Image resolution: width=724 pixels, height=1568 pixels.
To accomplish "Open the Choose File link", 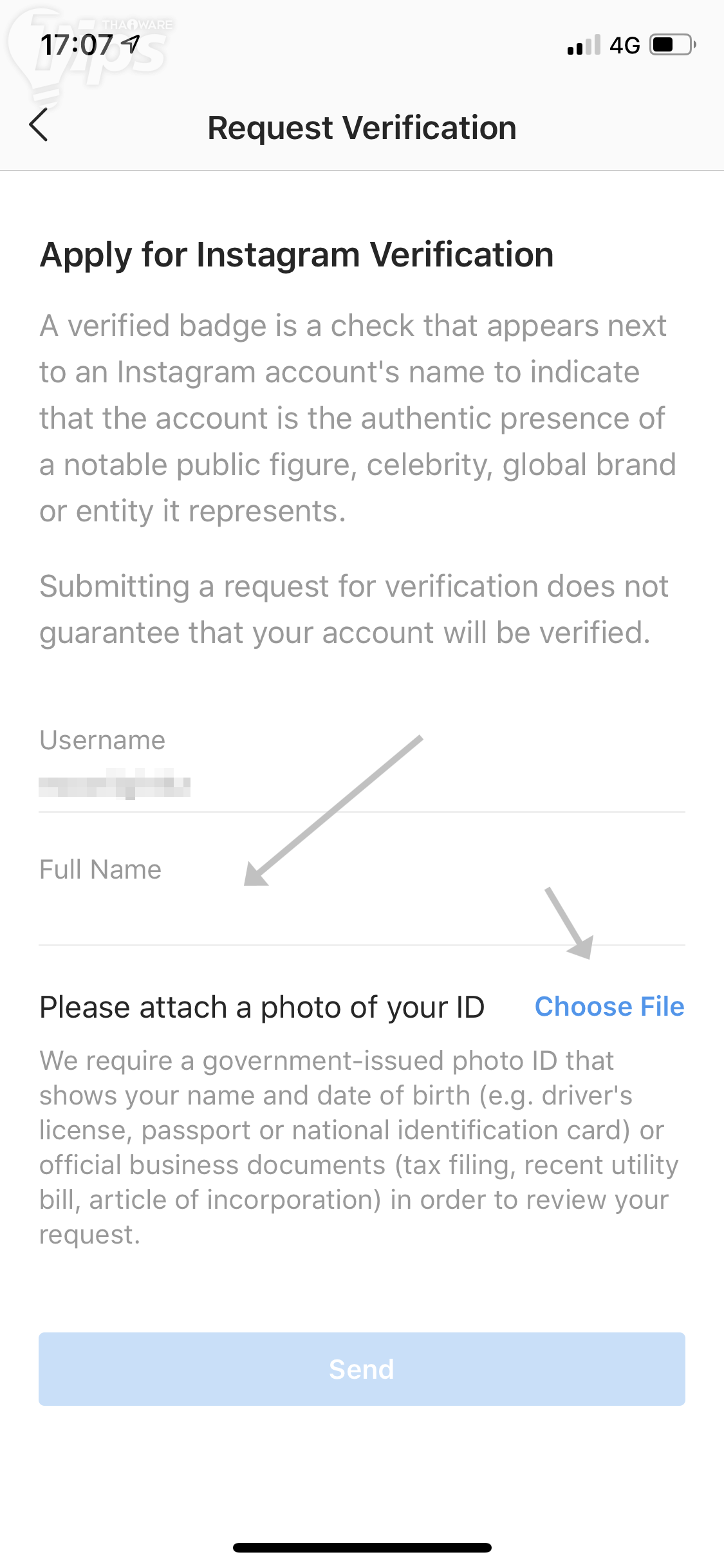I will point(609,1007).
